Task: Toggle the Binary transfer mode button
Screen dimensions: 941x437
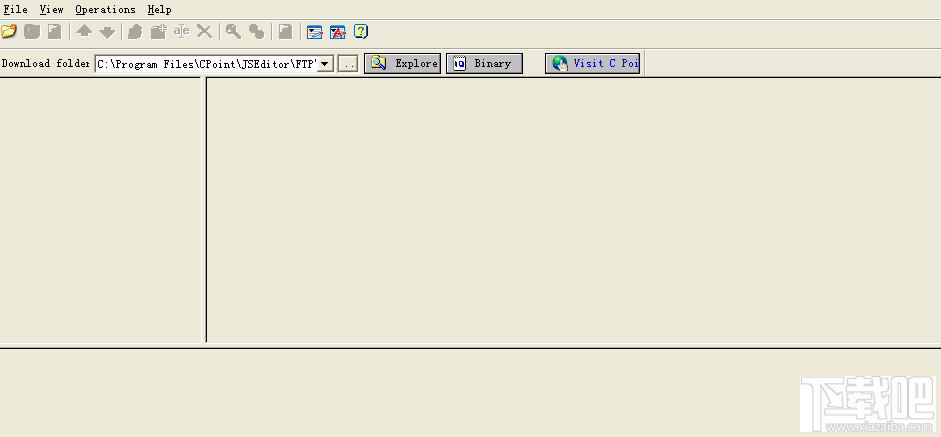Action: pyautogui.click(x=484, y=63)
